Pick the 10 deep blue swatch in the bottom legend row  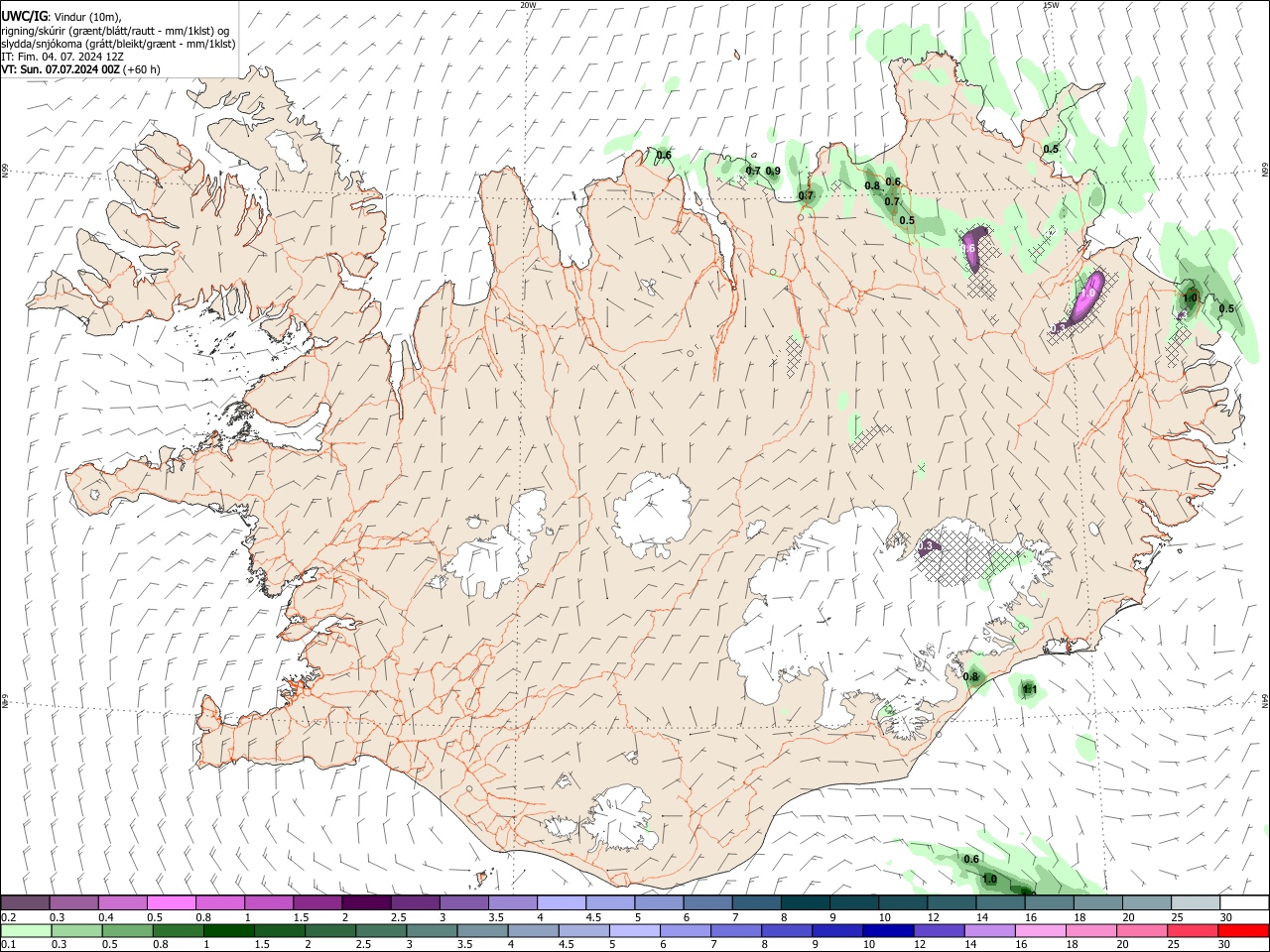coord(889,930)
